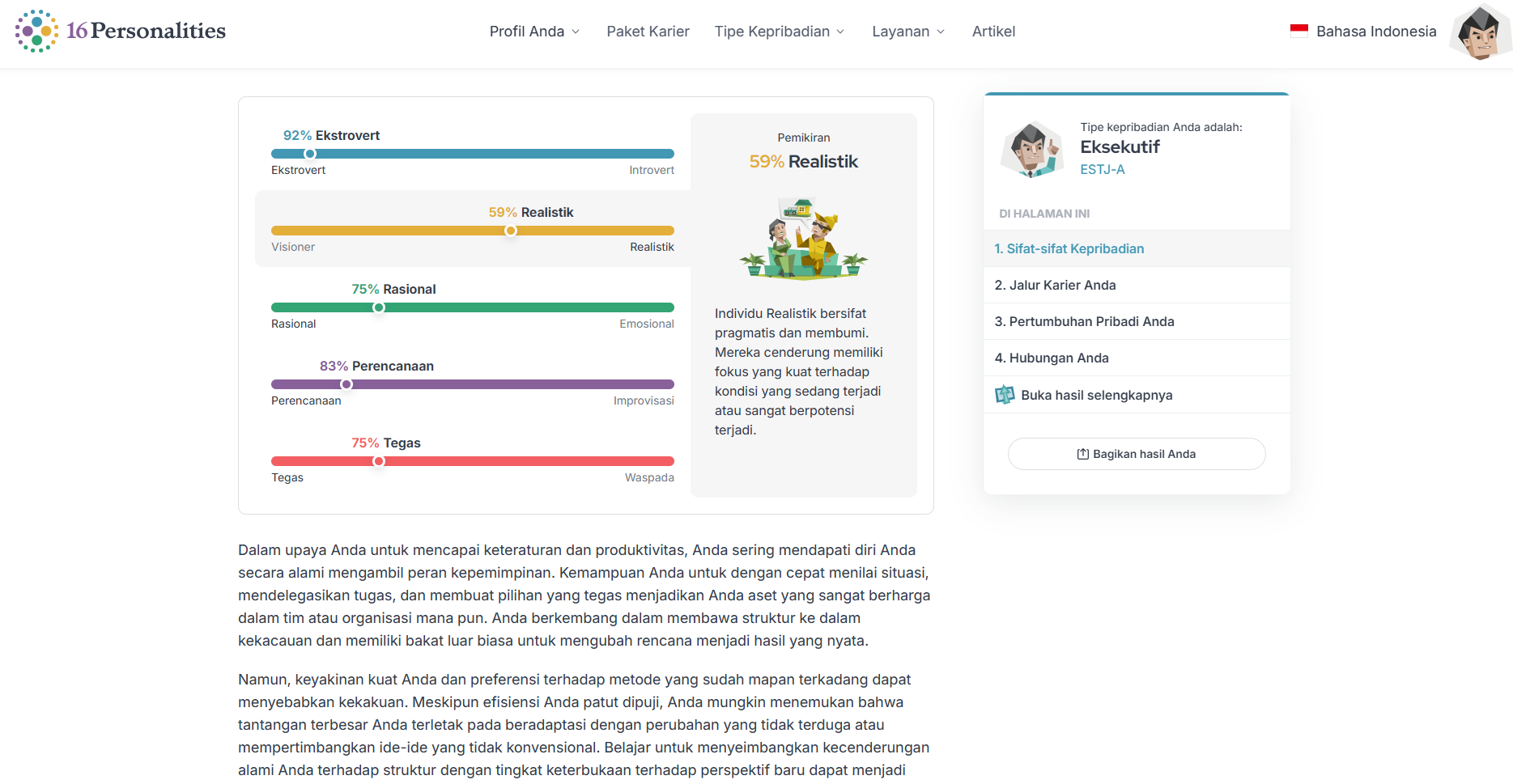Image resolution: width=1513 pixels, height=784 pixels.
Task: Expand the Tipe Kepribadian menu
Action: [779, 32]
